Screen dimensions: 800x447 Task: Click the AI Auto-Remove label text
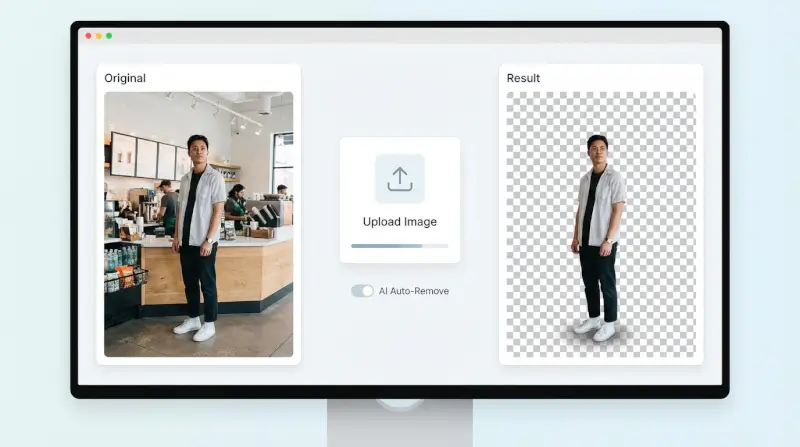414,291
